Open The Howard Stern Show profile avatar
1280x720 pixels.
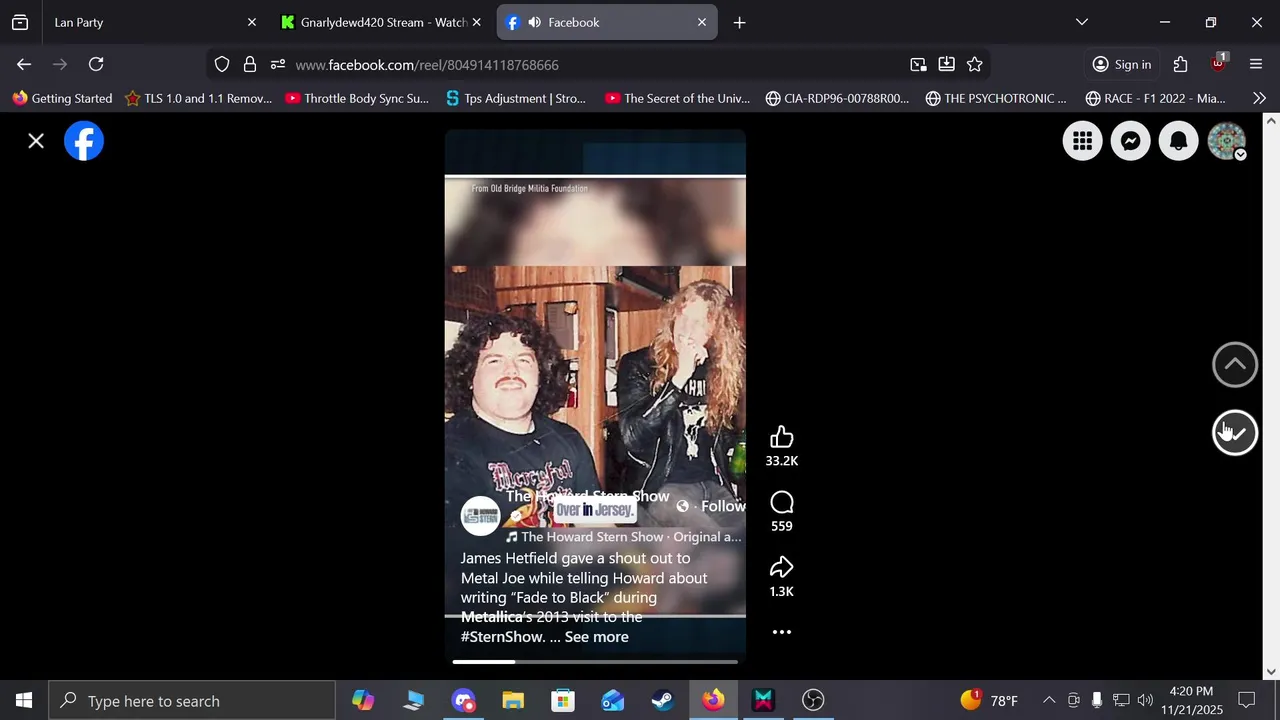pos(480,516)
